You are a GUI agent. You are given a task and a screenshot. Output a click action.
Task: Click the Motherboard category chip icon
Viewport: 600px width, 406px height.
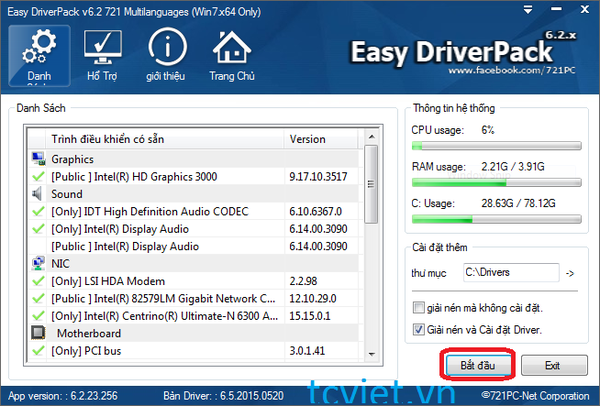pyautogui.click(x=38, y=333)
